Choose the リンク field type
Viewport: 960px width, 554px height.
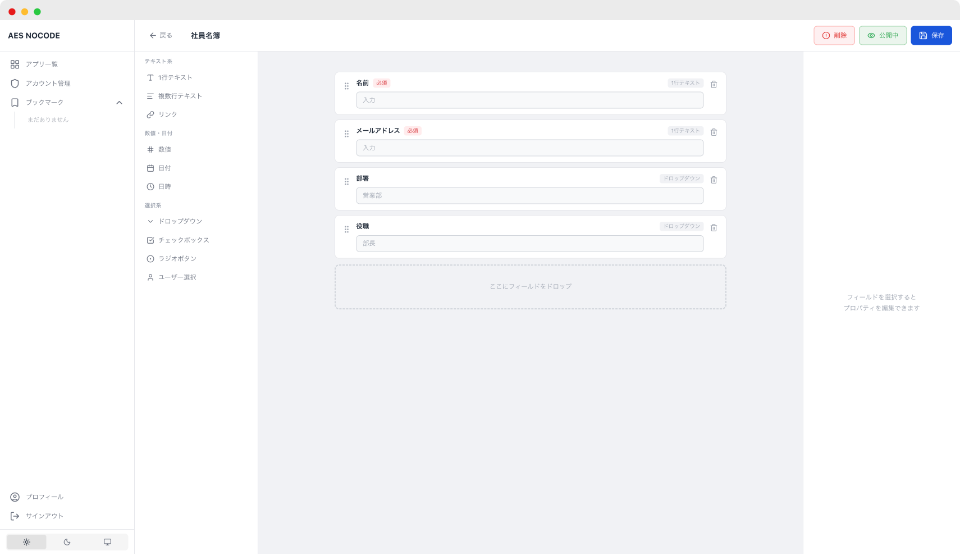coord(167,115)
